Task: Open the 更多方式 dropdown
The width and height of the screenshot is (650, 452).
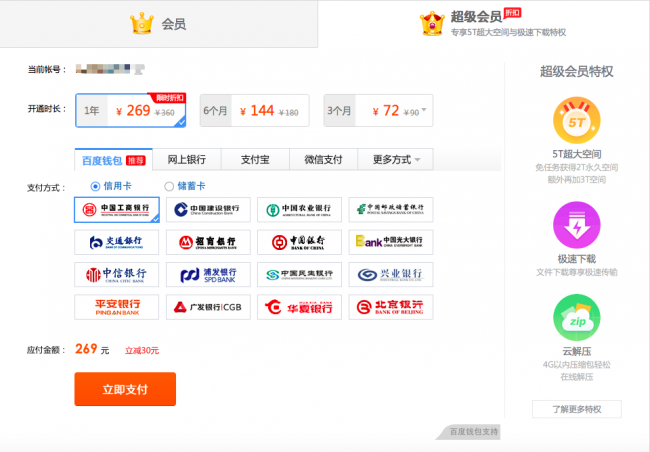Action: (x=395, y=160)
